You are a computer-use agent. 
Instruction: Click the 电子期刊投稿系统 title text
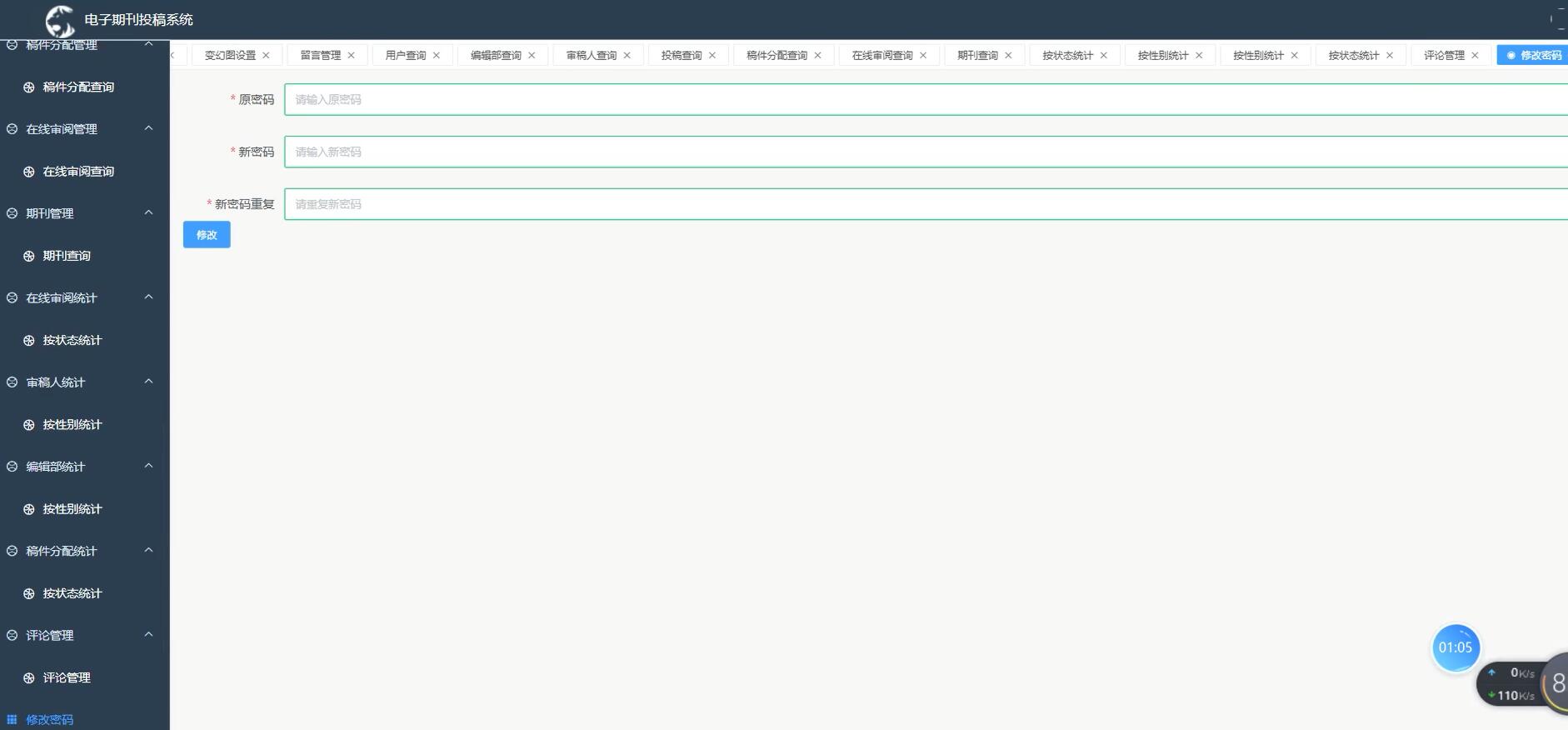(x=138, y=20)
